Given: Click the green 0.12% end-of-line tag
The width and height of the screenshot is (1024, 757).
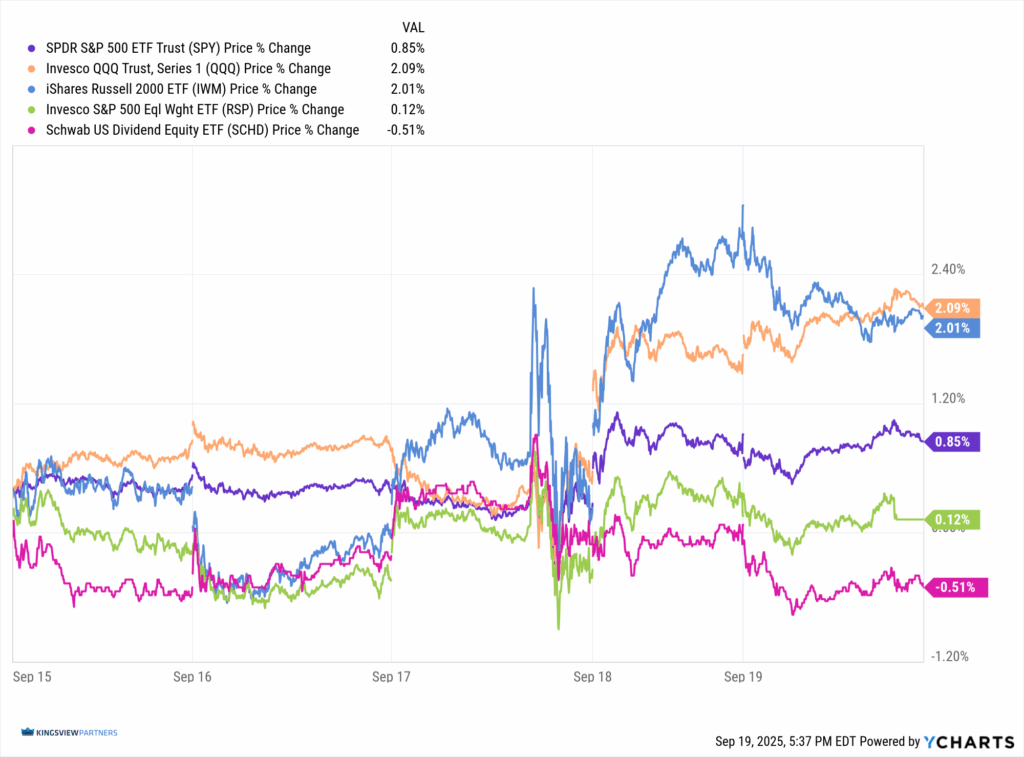Looking at the screenshot, I should coord(955,519).
